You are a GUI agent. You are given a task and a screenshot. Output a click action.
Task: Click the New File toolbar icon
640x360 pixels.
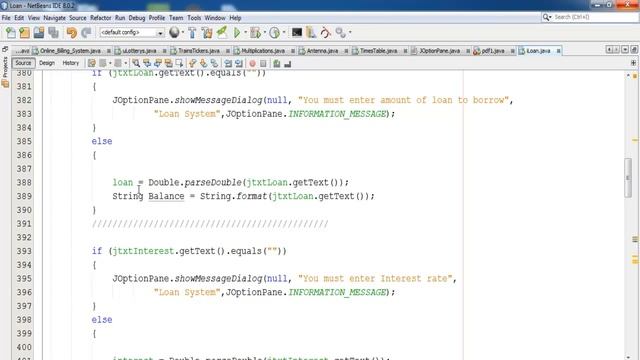[11, 32]
